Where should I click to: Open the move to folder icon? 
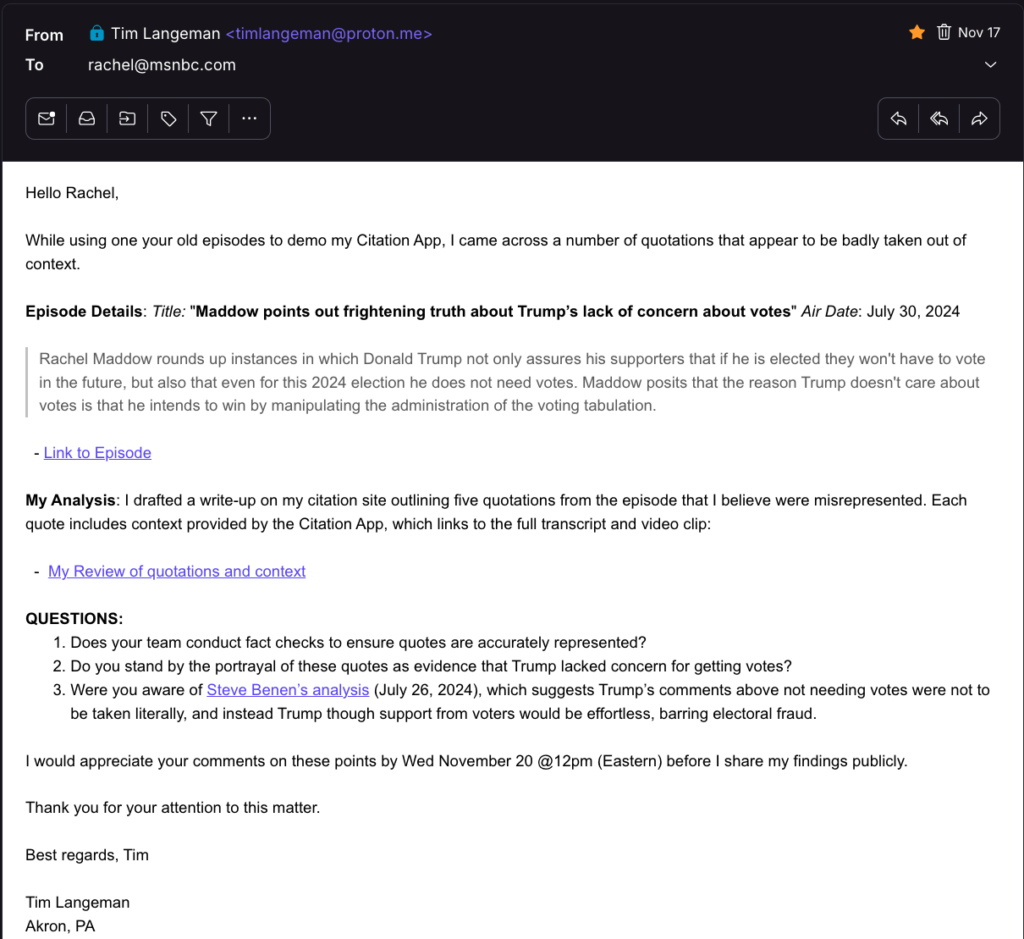(127, 119)
